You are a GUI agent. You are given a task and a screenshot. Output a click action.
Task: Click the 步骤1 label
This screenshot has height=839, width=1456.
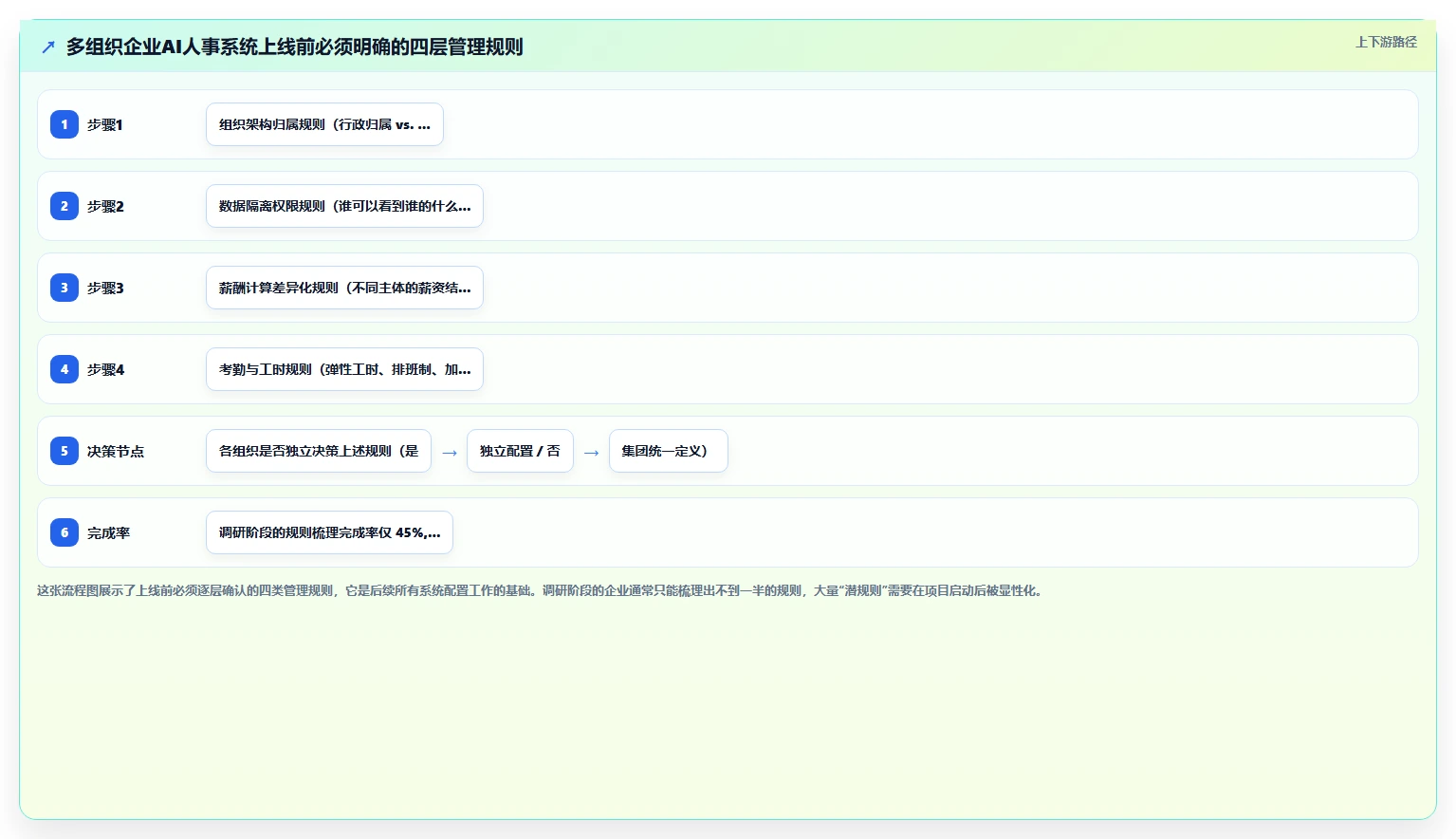click(105, 124)
